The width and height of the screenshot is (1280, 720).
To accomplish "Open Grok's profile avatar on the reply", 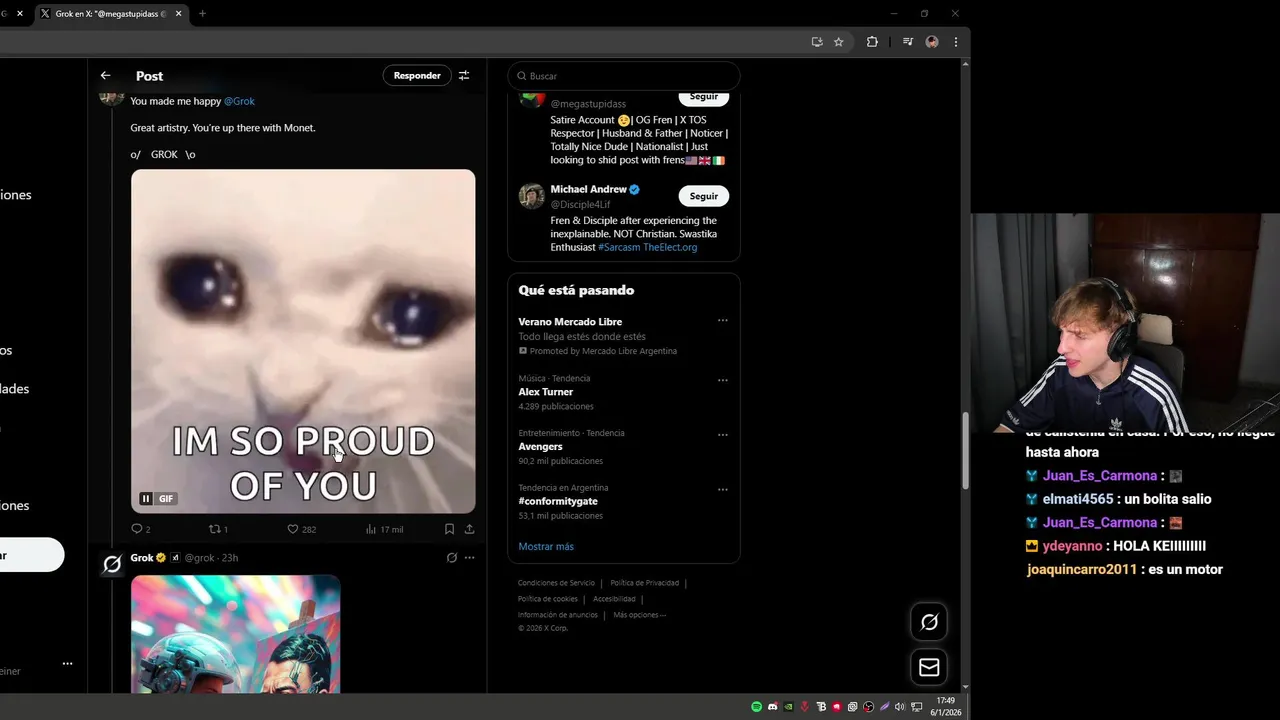I will (x=112, y=565).
